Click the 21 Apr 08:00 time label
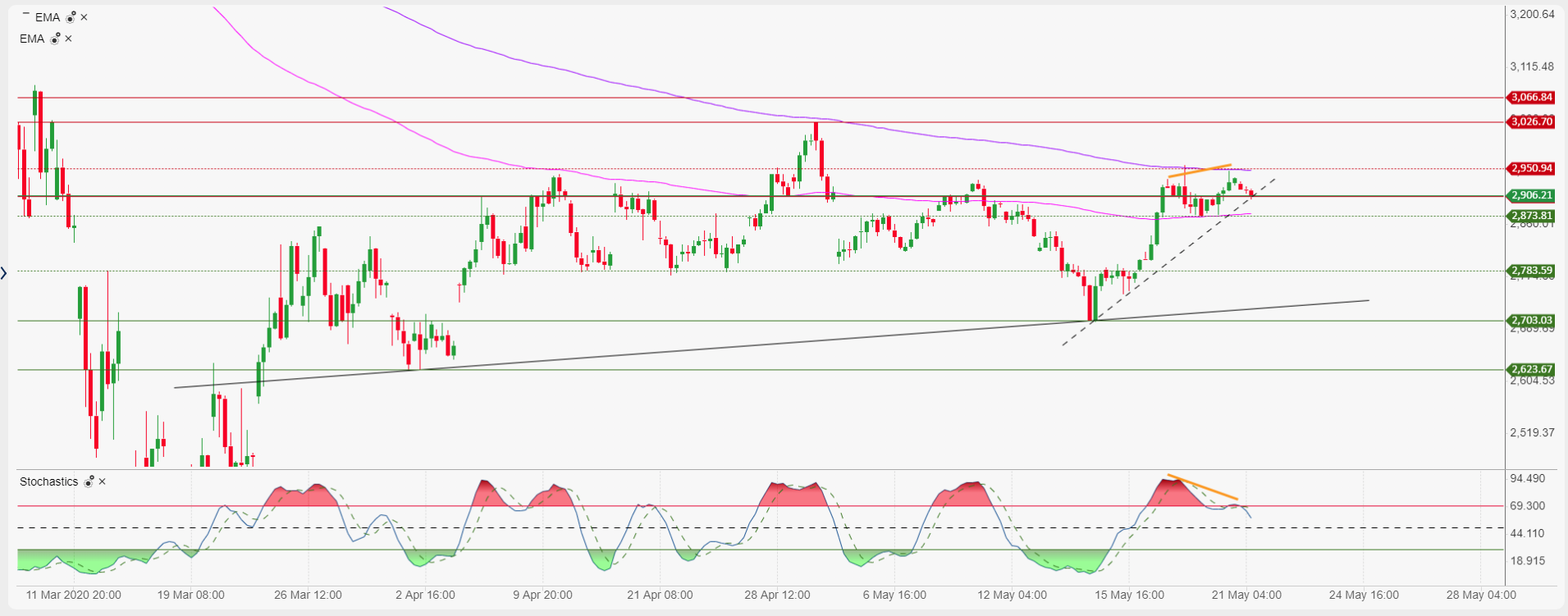Viewport: 1568px width, 616px height. (660, 595)
